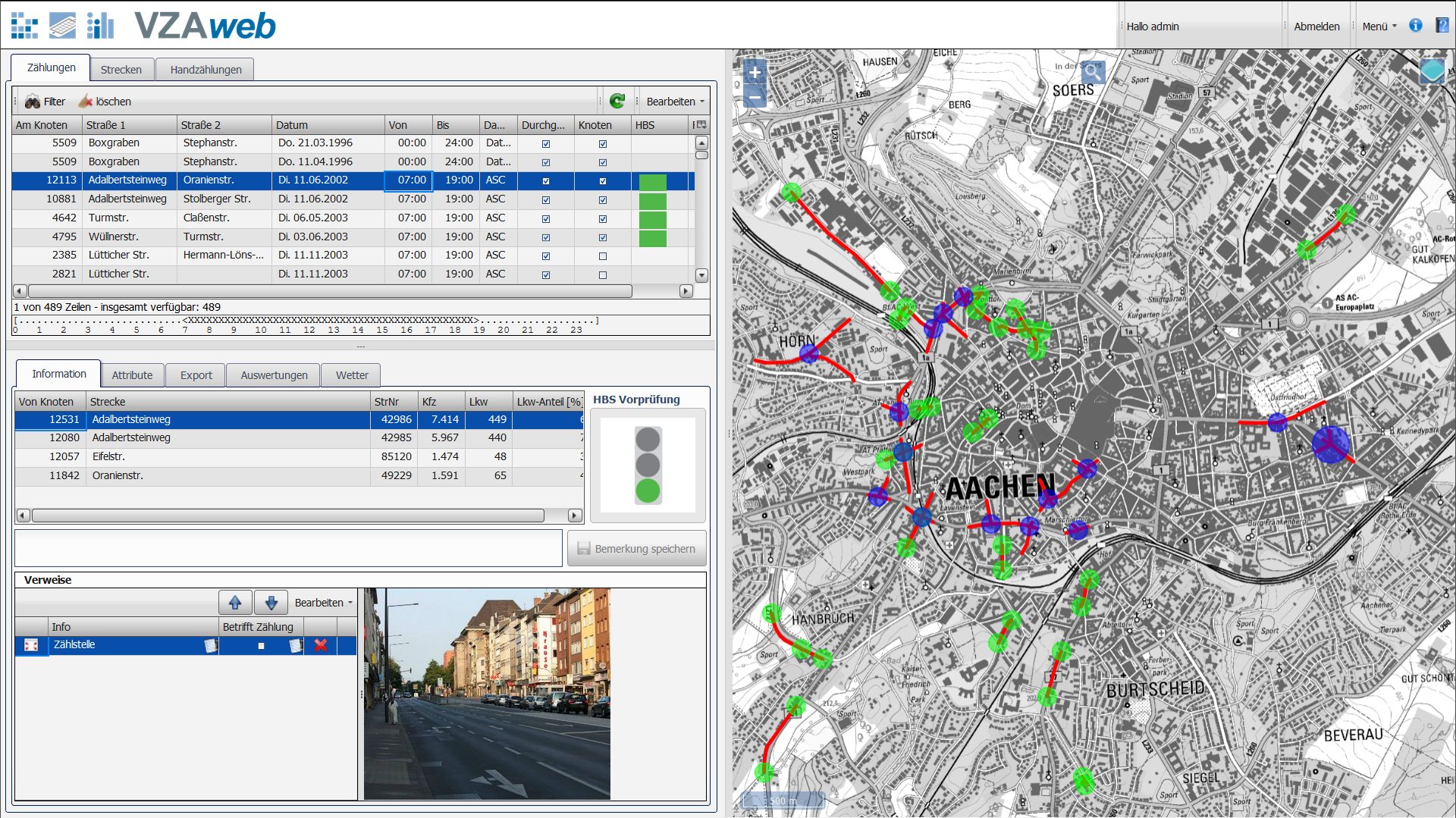
Task: Toggle Durchg. checkbox in Adalbertsteinweg Oranienstr. row
Action: [x=546, y=181]
